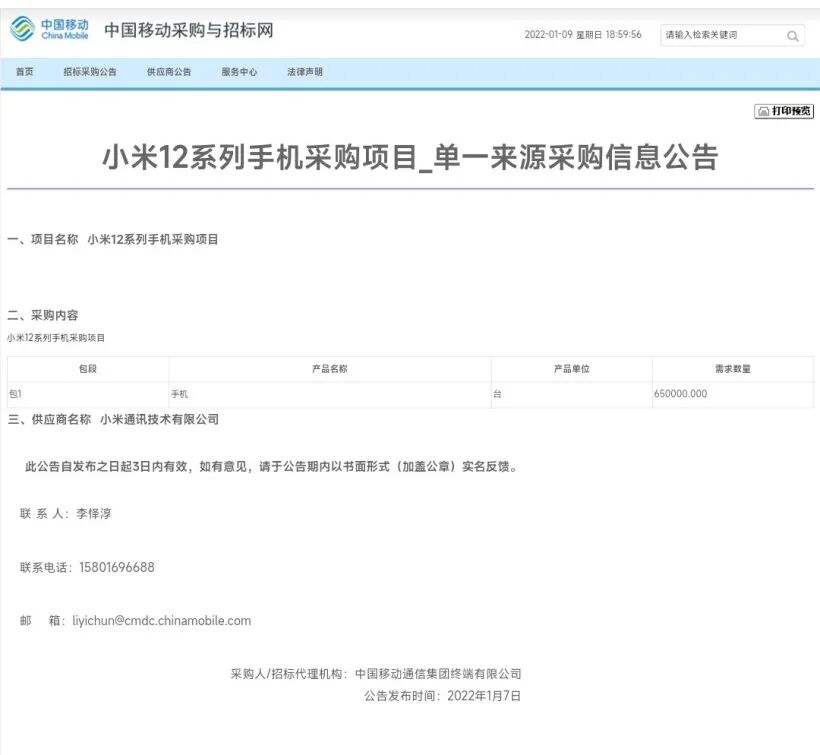Click the 需求数量 column header
The image size is (820, 755).
pos(733,369)
